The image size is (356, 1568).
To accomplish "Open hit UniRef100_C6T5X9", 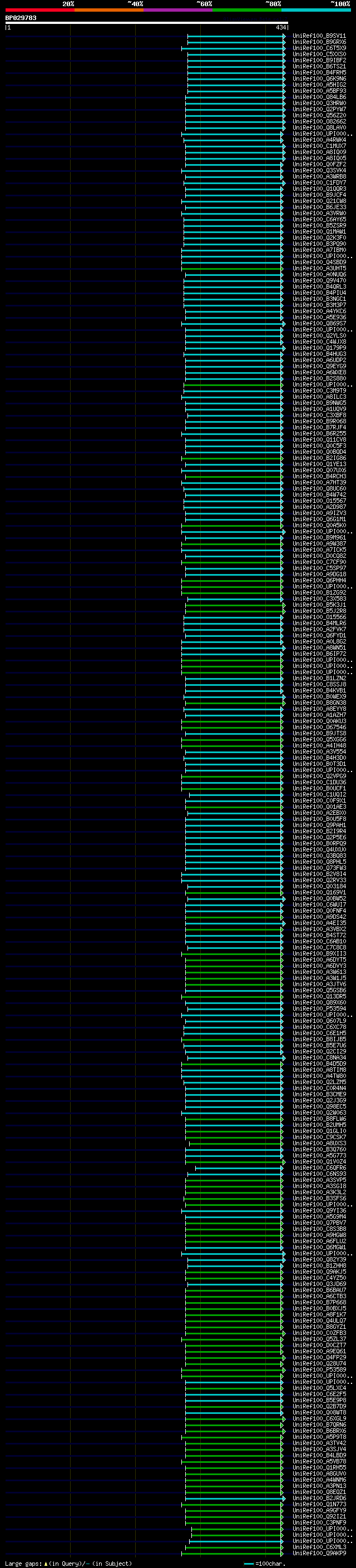I will point(319,48).
